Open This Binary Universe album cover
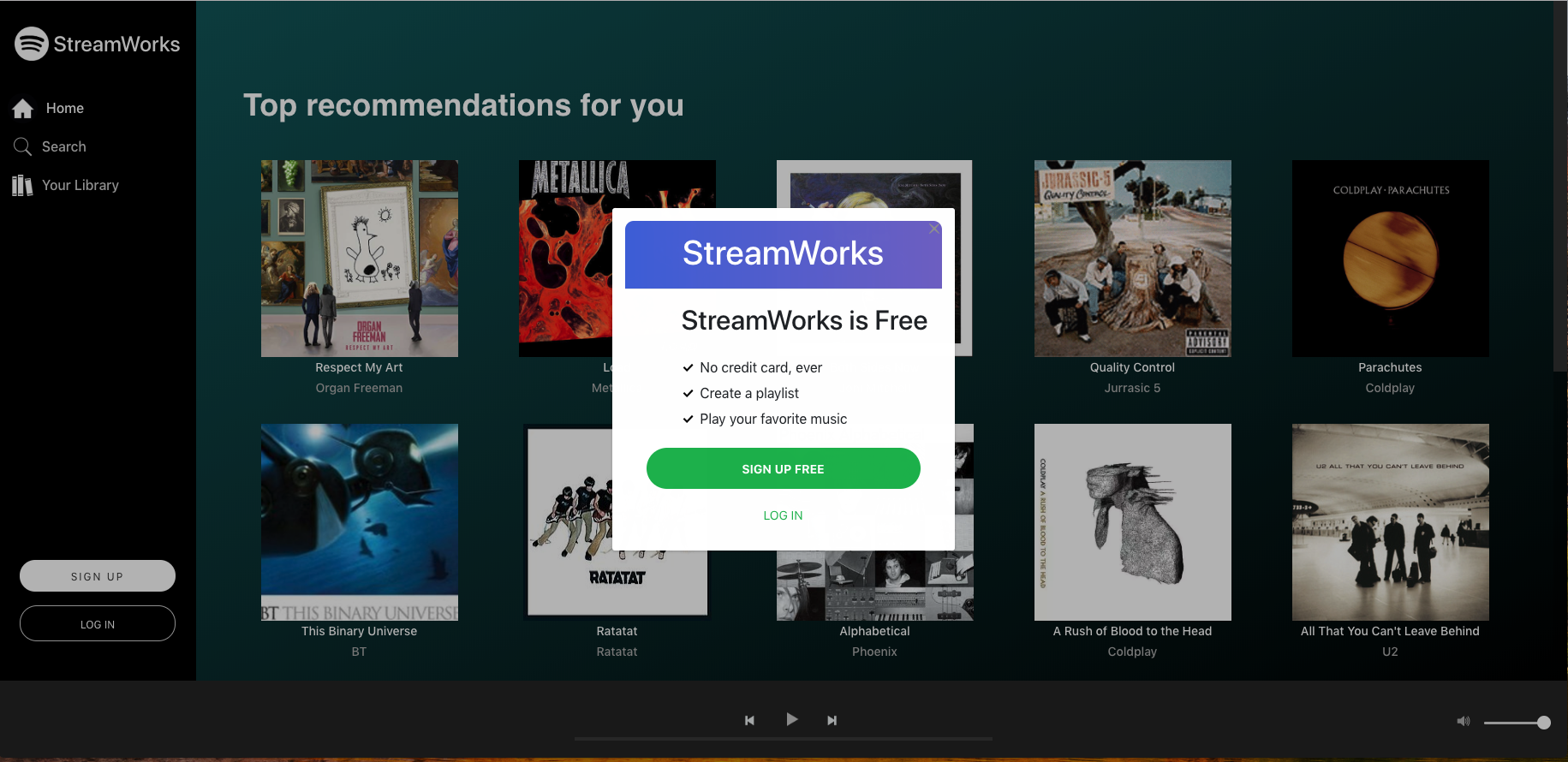The image size is (1568, 762). pos(360,522)
